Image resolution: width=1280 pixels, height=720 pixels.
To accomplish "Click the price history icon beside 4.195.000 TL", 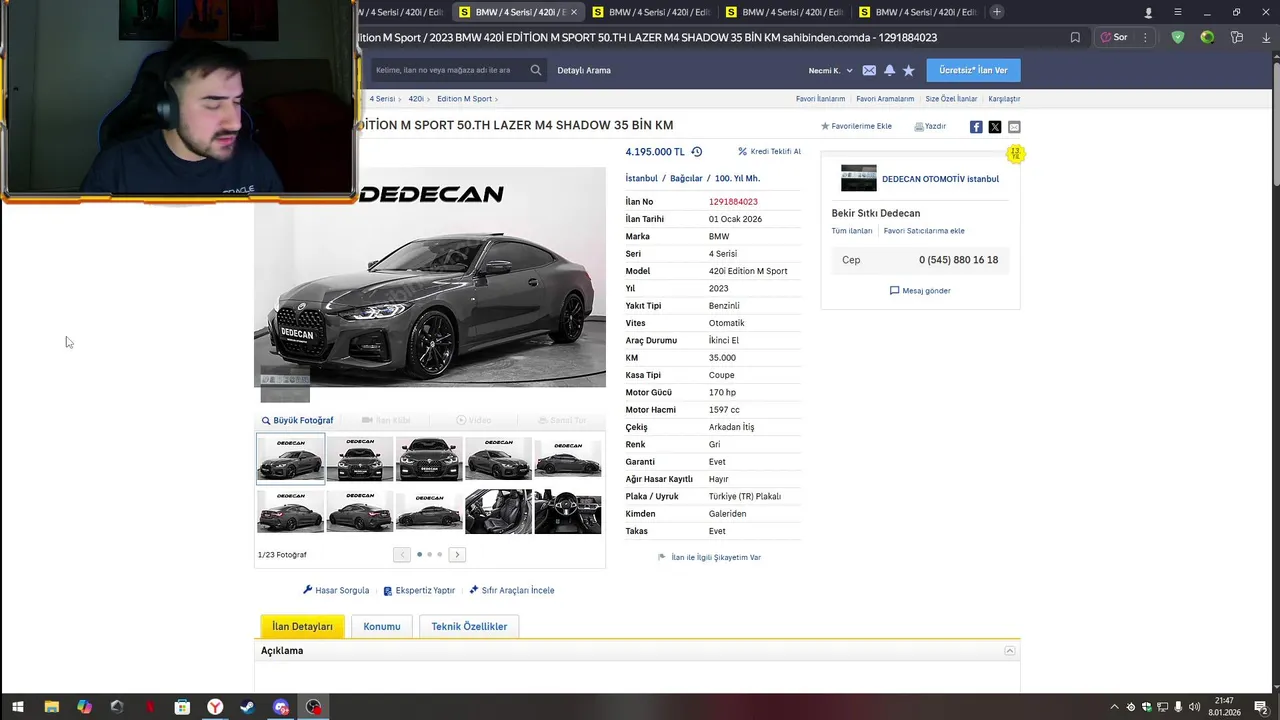I will (697, 152).
